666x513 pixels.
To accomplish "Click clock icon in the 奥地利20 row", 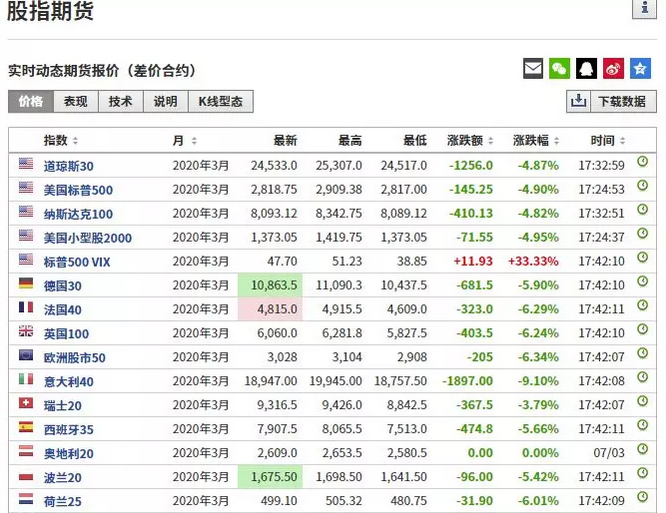I will [643, 449].
